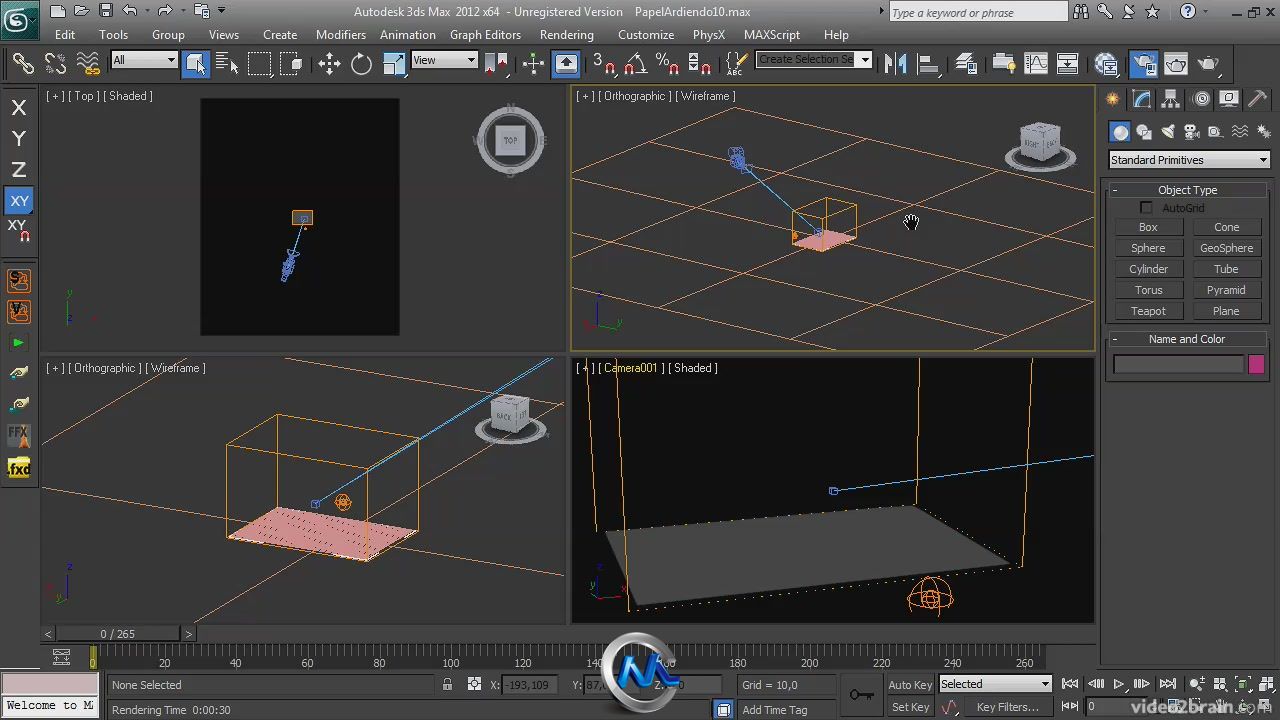1280x720 pixels.
Task: Open the Edit menu
Action: [x=65, y=34]
